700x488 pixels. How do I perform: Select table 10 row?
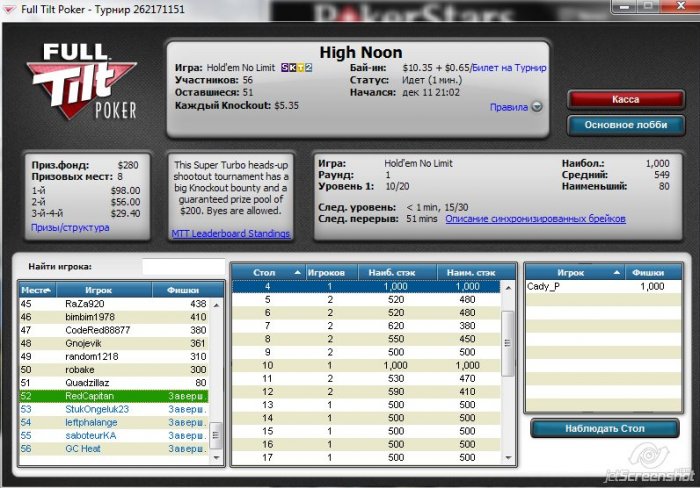[x=366, y=366]
